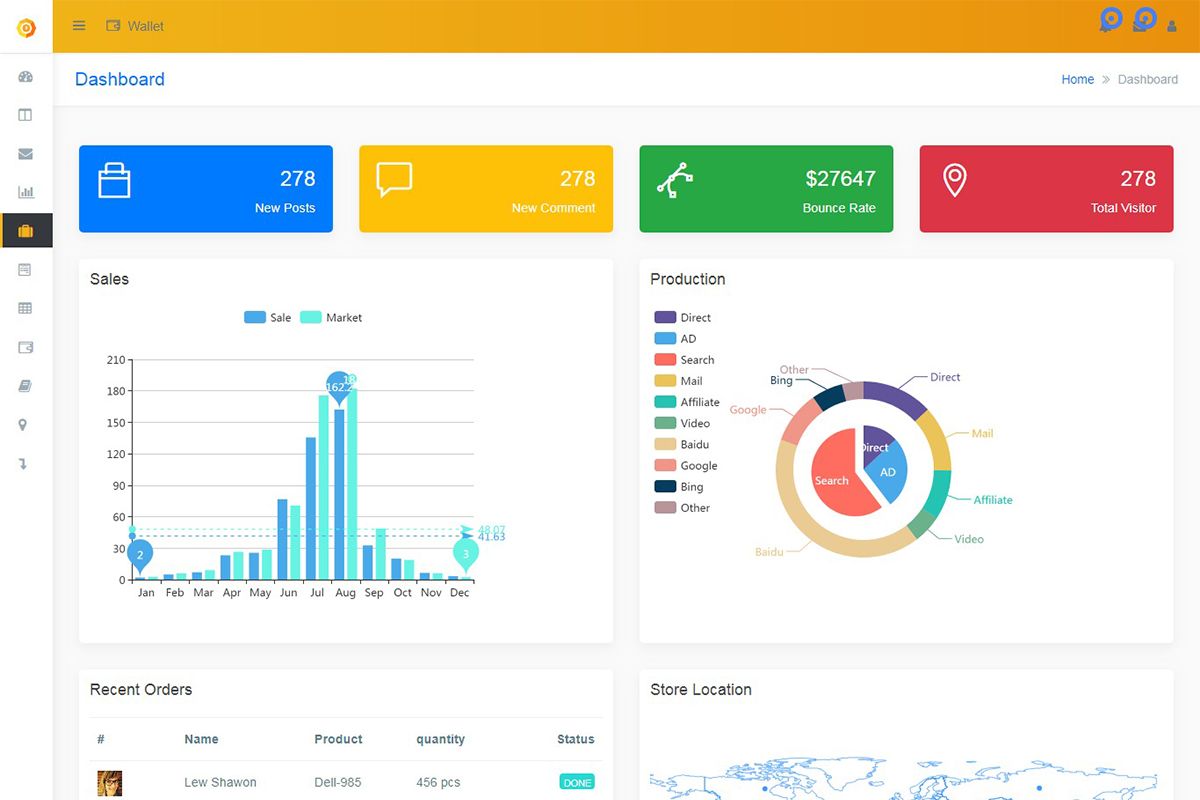
Task: Click the min marker pin labeled 2 on Jan
Action: pyautogui.click(x=140, y=555)
